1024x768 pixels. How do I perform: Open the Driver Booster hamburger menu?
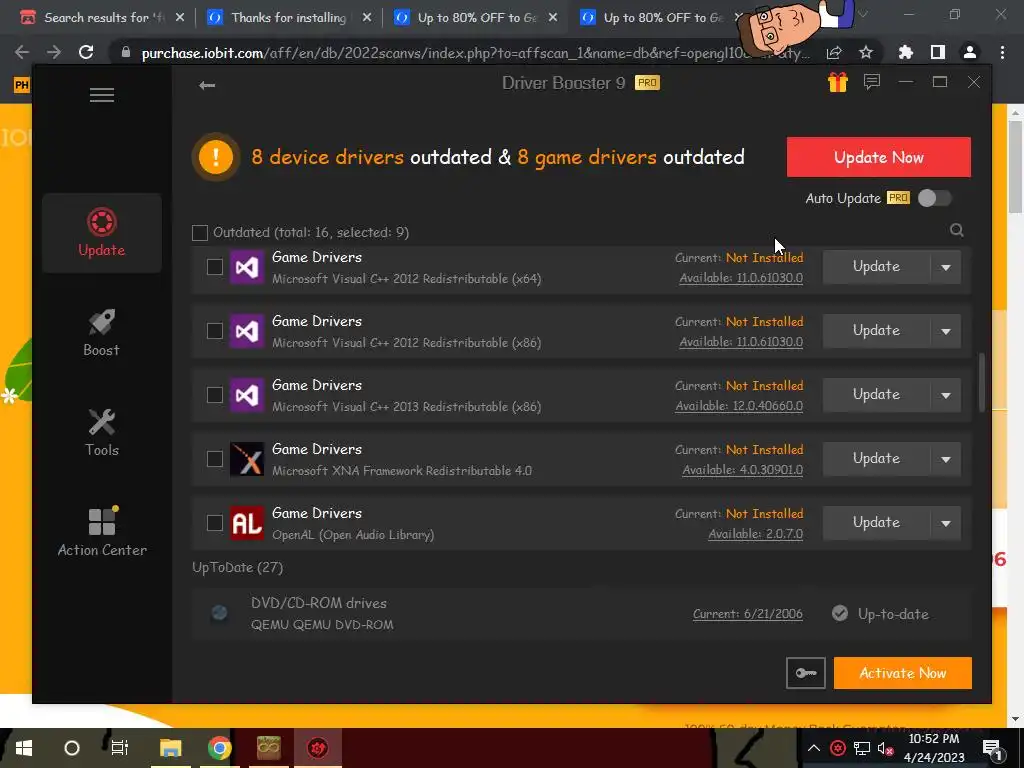102,95
